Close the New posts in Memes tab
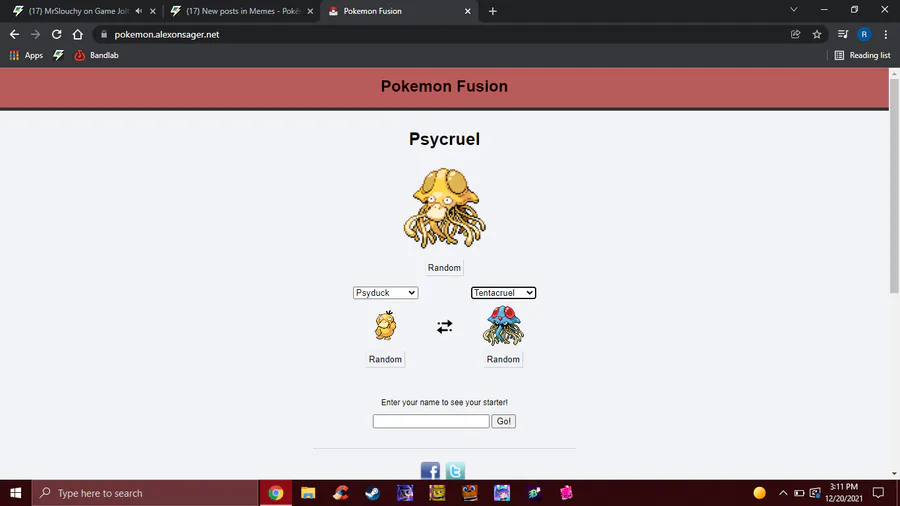Viewport: 900px width, 506px height. click(310, 11)
